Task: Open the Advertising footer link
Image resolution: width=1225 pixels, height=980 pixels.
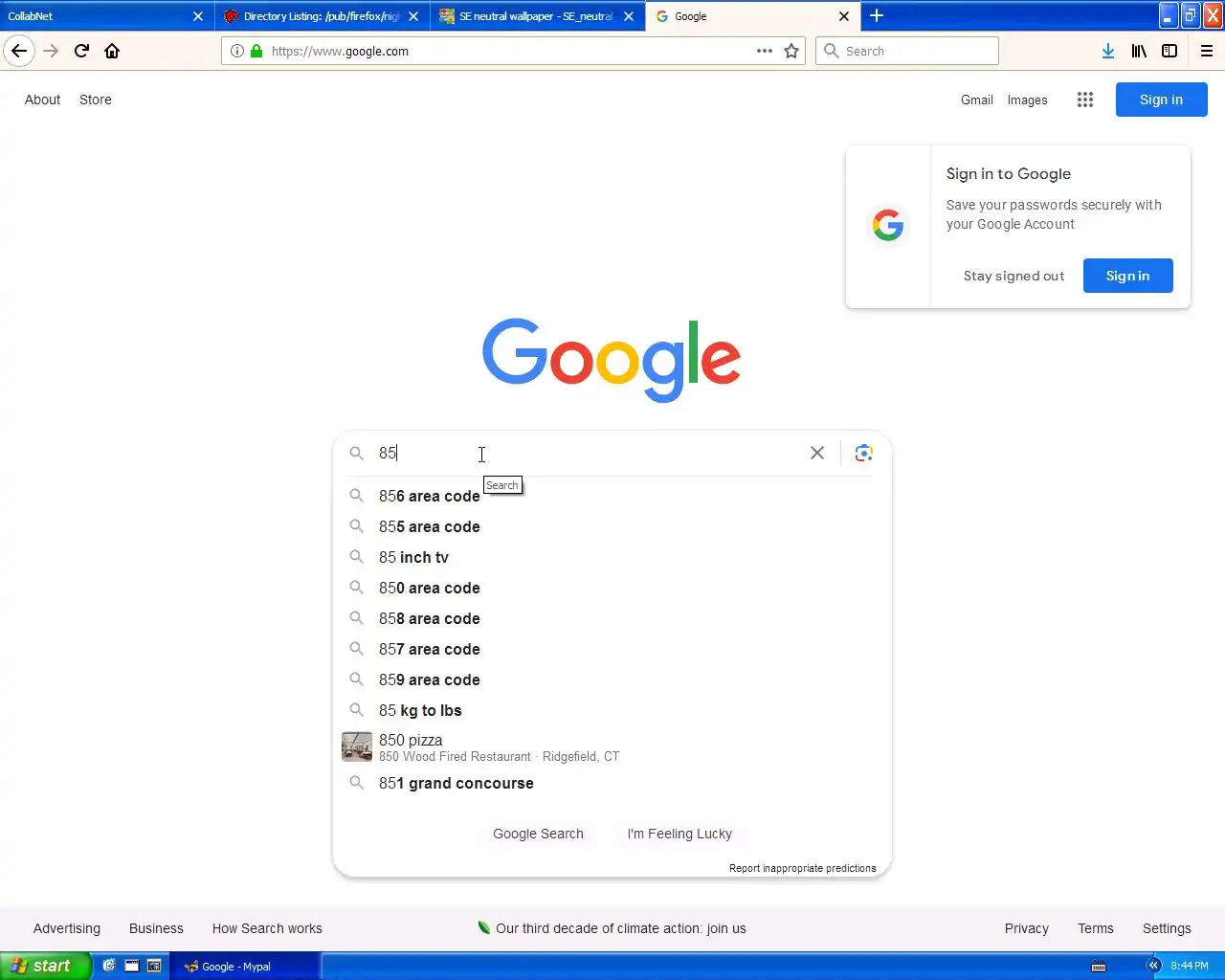Action: 67,928
